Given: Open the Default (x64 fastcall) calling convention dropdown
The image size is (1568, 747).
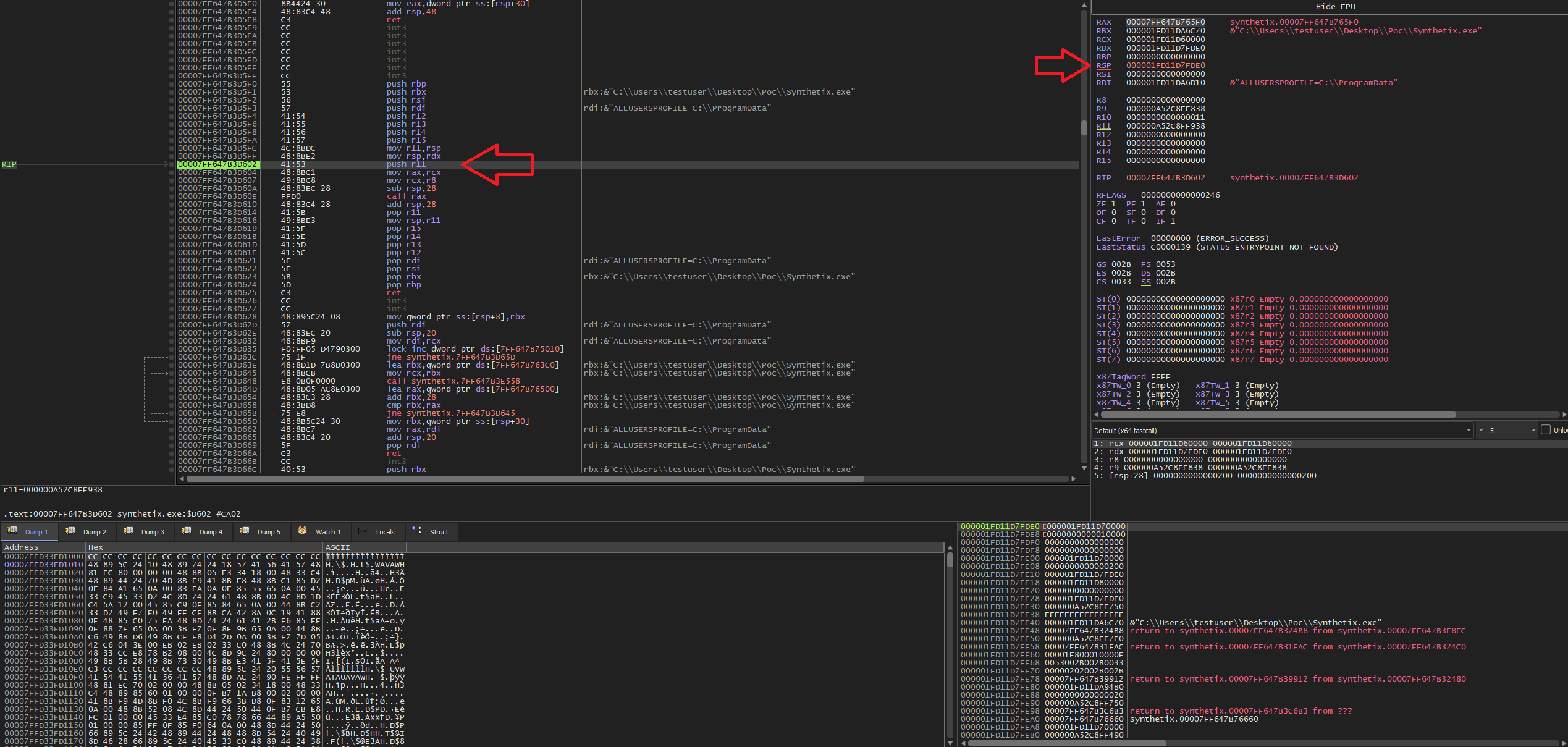Looking at the screenshot, I should click(1283, 431).
